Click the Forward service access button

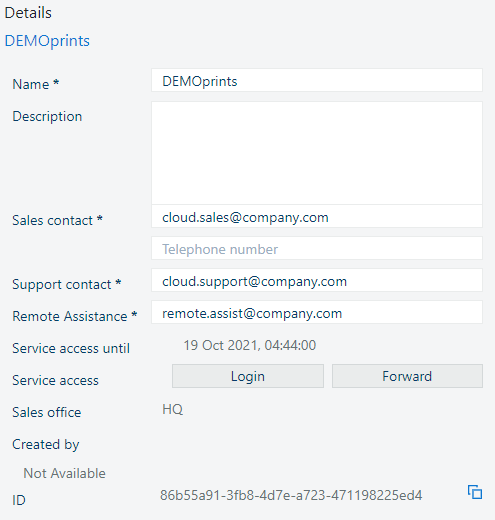(x=407, y=376)
